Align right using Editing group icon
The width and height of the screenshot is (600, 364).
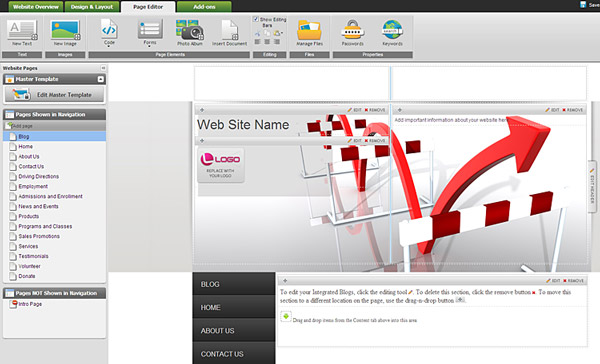pos(277,42)
